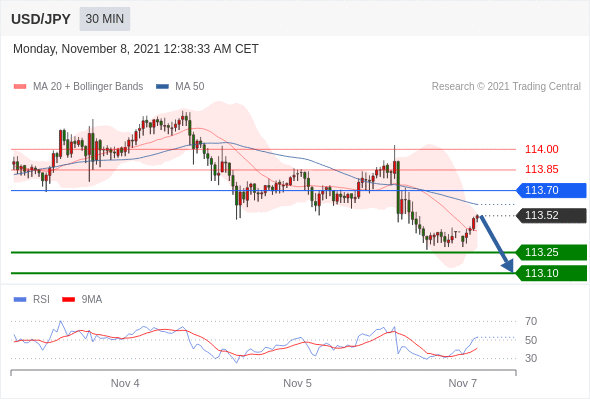
Task: Click the RSI 50 axis label
Action: tap(531, 340)
